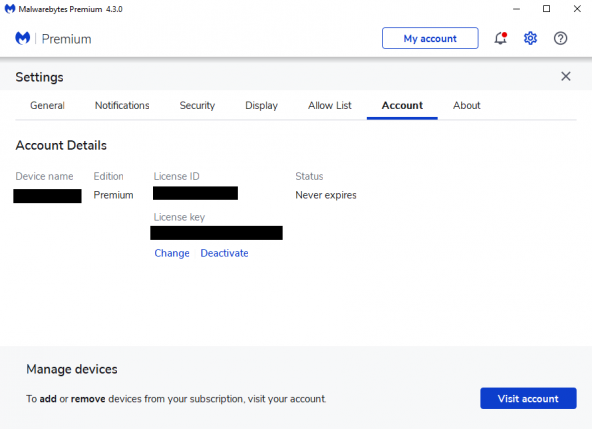
Task: Maximize the Malwarebytes window
Action: coord(546,9)
